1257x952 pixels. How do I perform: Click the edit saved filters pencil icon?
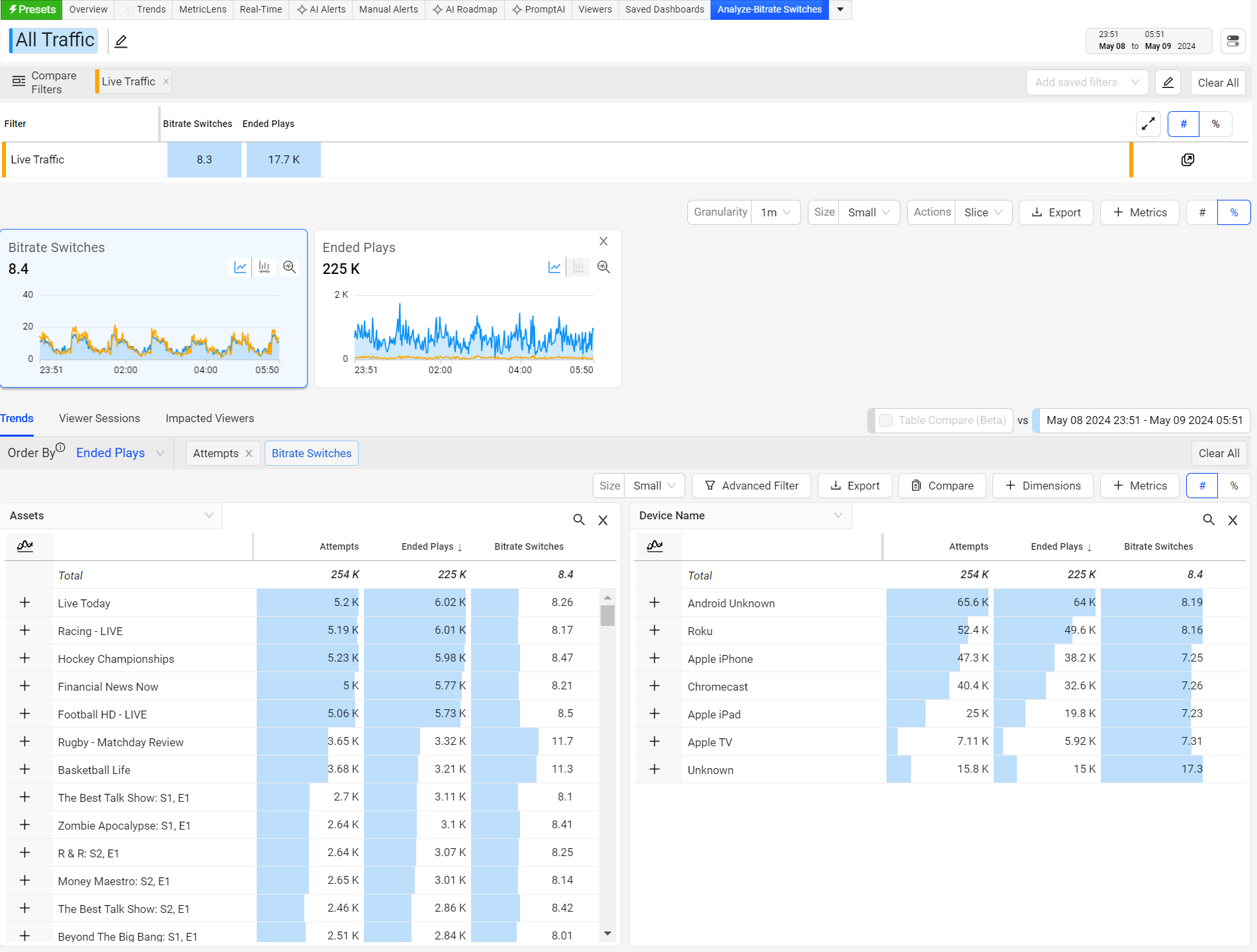pos(1168,83)
